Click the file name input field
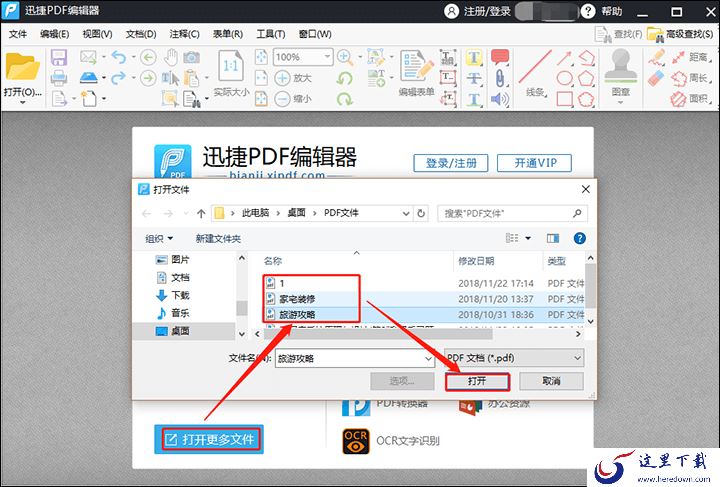Viewport: 720px width, 487px height. click(x=354, y=358)
